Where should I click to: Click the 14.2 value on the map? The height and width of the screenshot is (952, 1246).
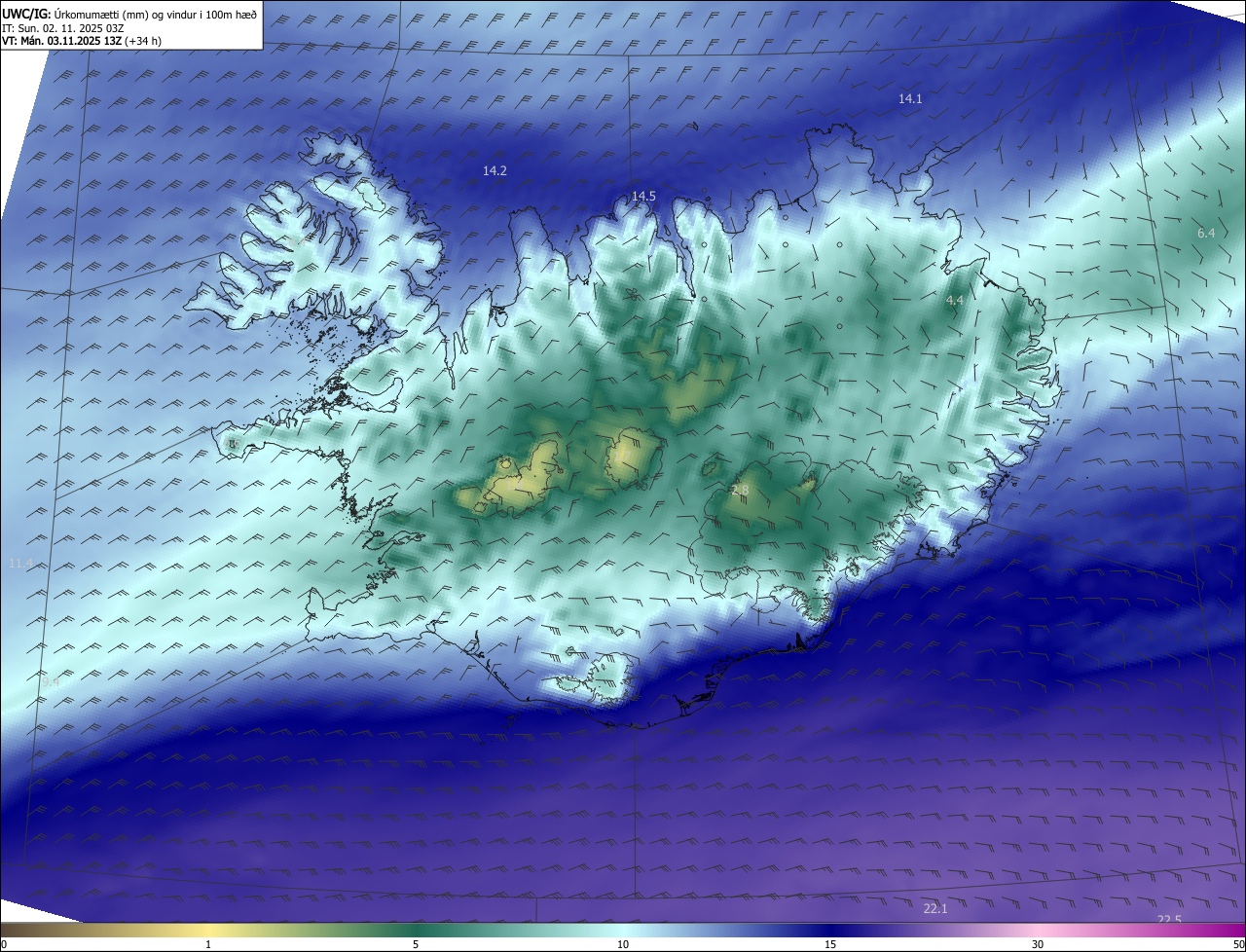(495, 170)
